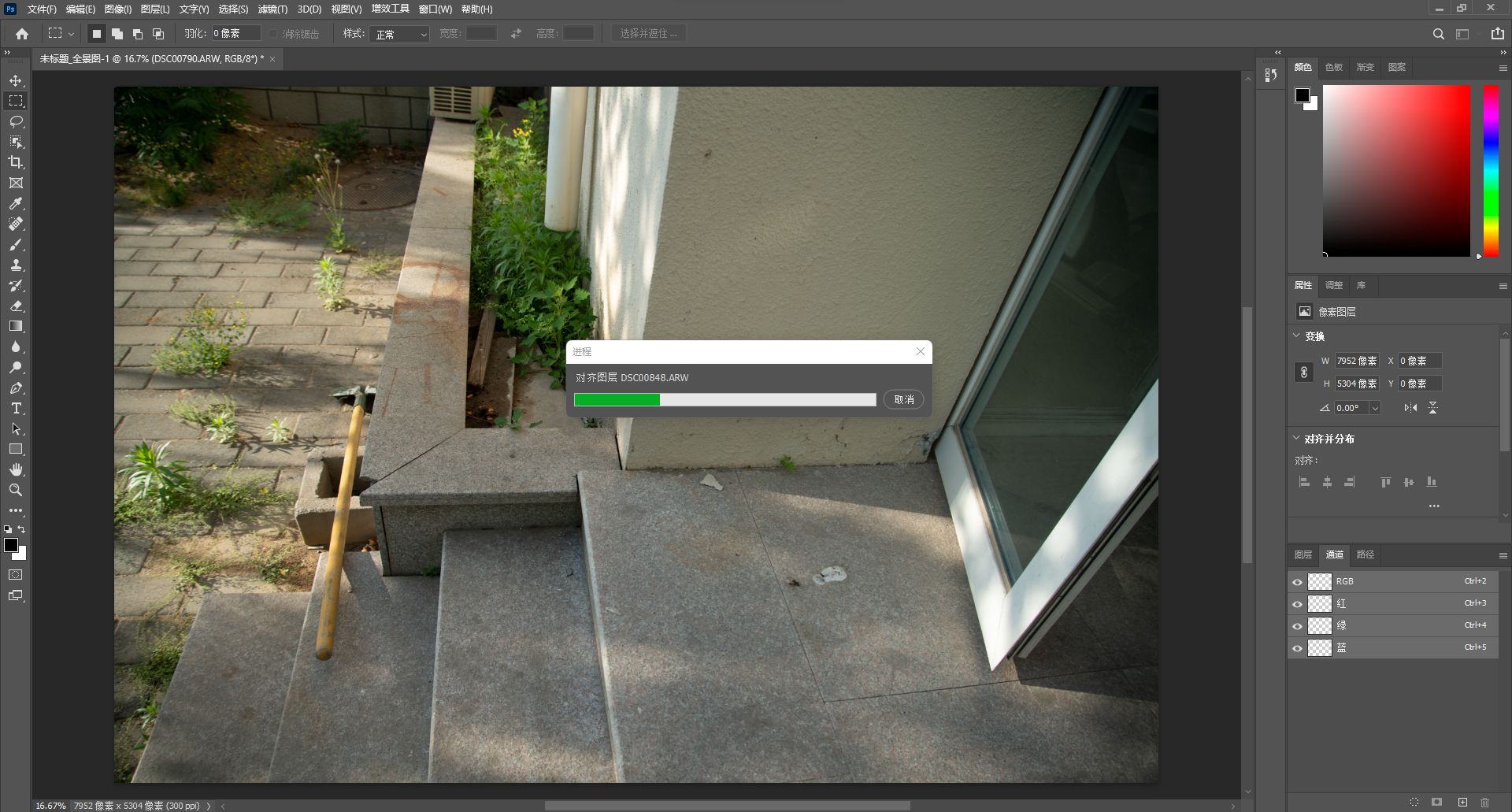Click the W width input field
1512x812 pixels.
point(1356,361)
